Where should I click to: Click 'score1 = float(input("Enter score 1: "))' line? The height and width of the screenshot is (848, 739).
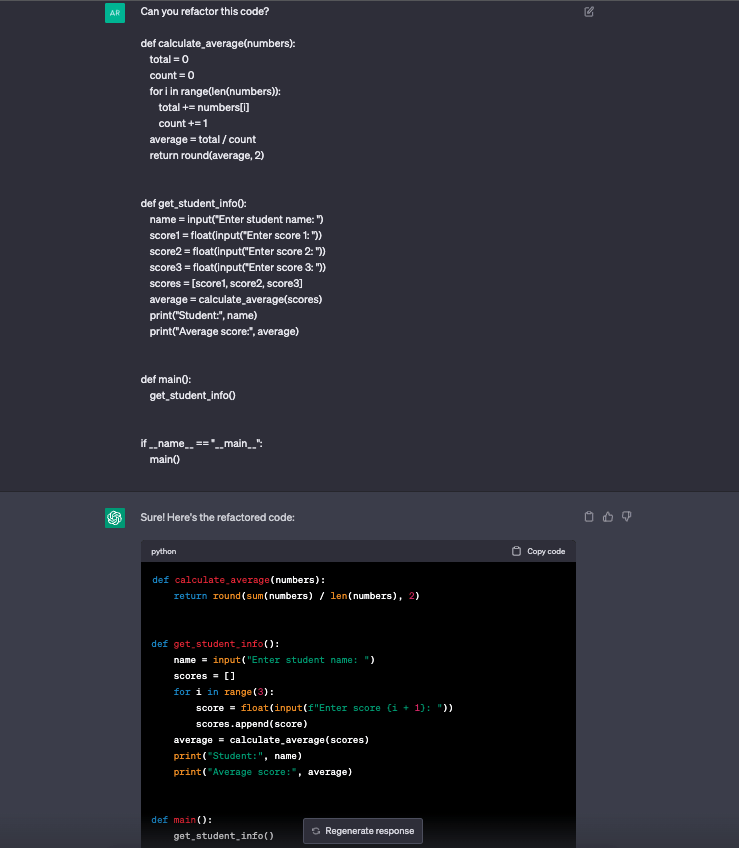point(235,235)
